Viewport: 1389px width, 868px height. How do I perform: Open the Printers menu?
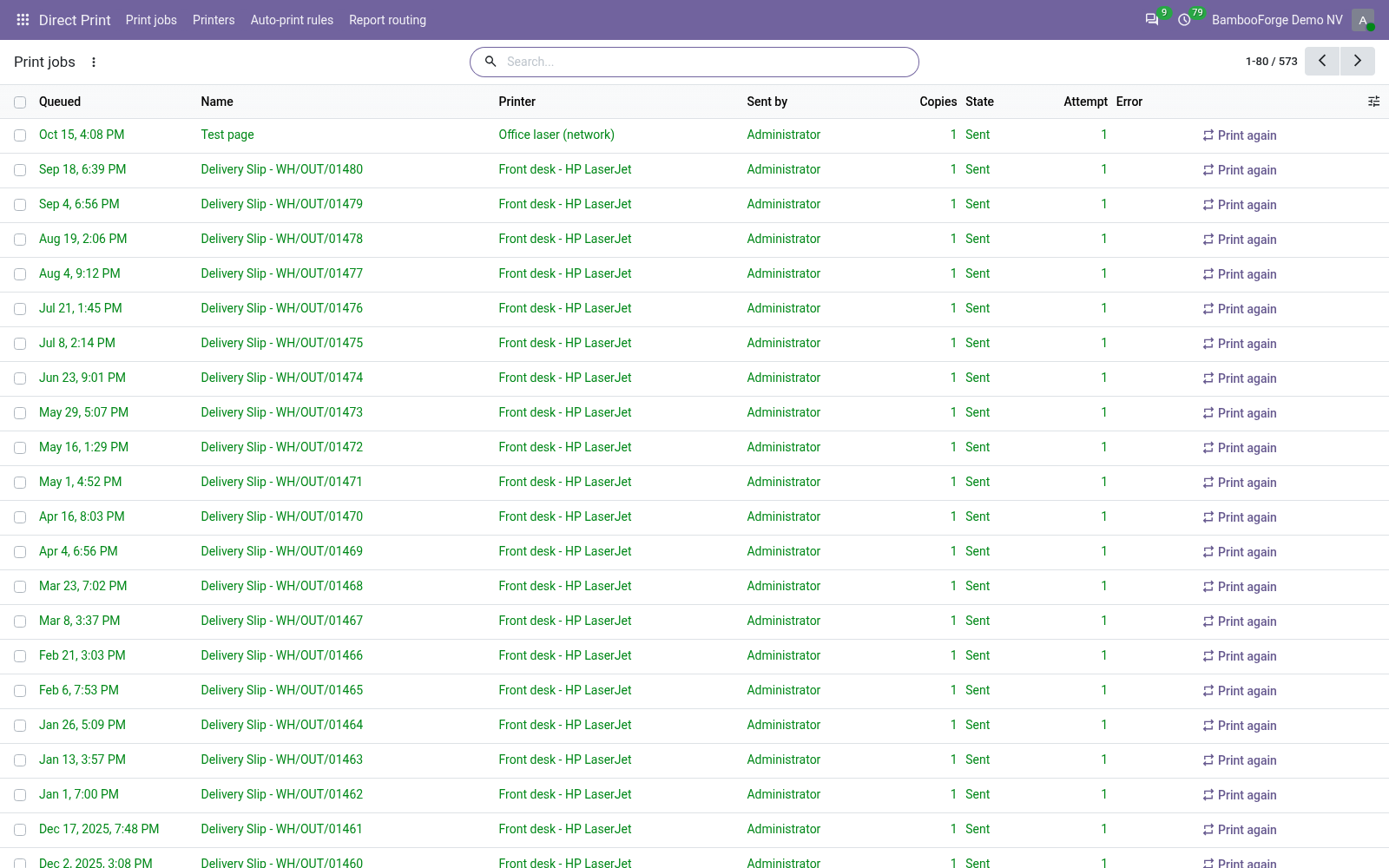click(214, 20)
